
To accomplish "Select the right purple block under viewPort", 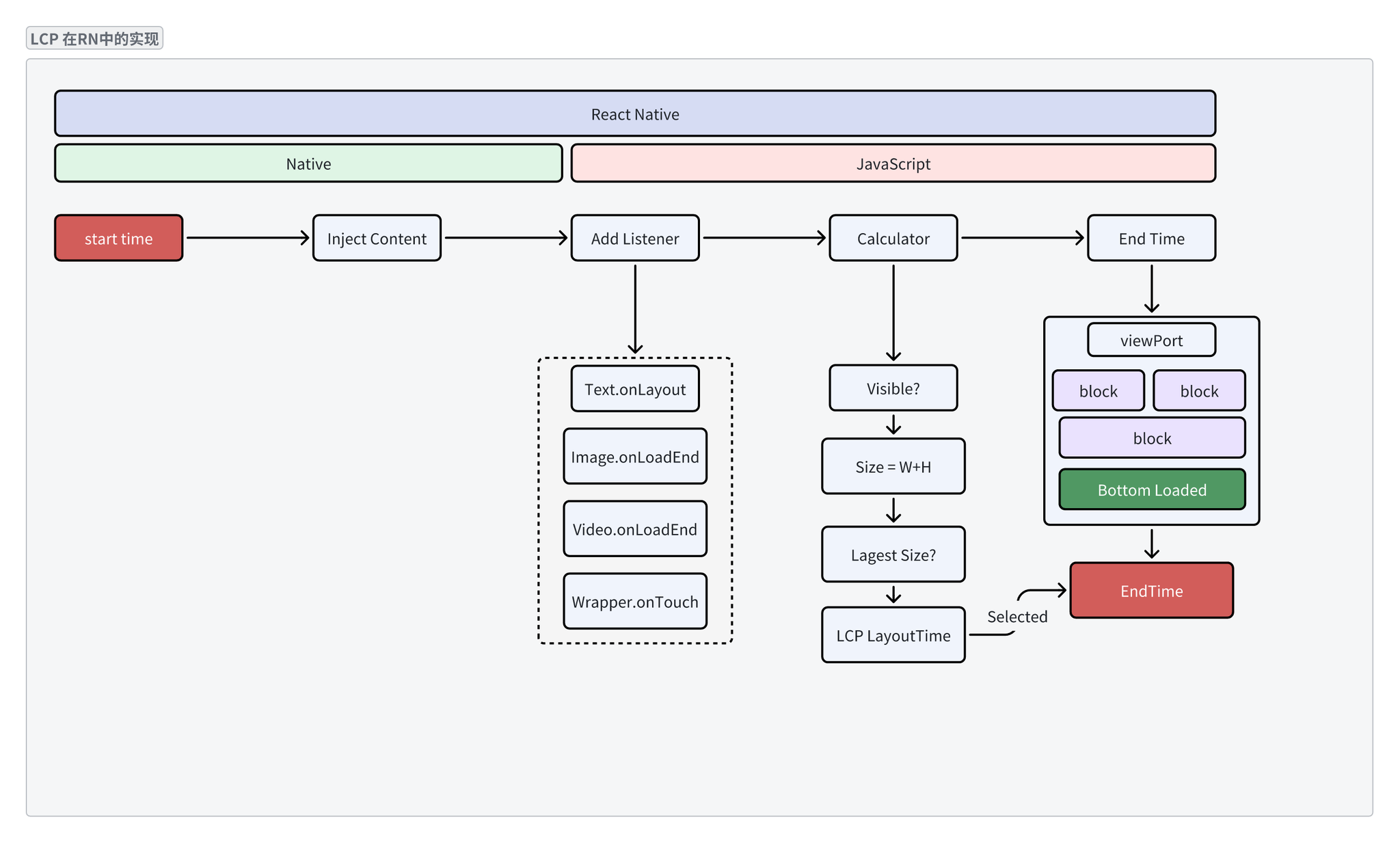I will [x=1200, y=391].
